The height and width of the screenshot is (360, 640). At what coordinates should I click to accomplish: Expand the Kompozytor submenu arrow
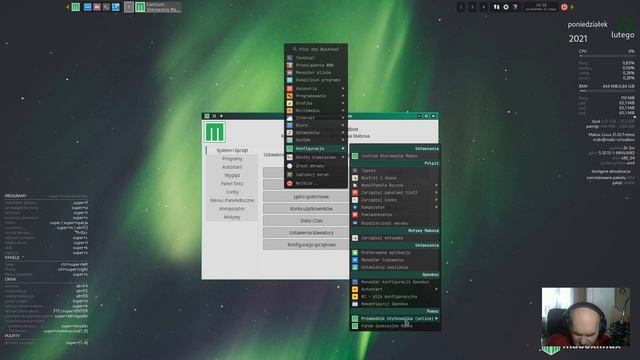click(x=436, y=207)
